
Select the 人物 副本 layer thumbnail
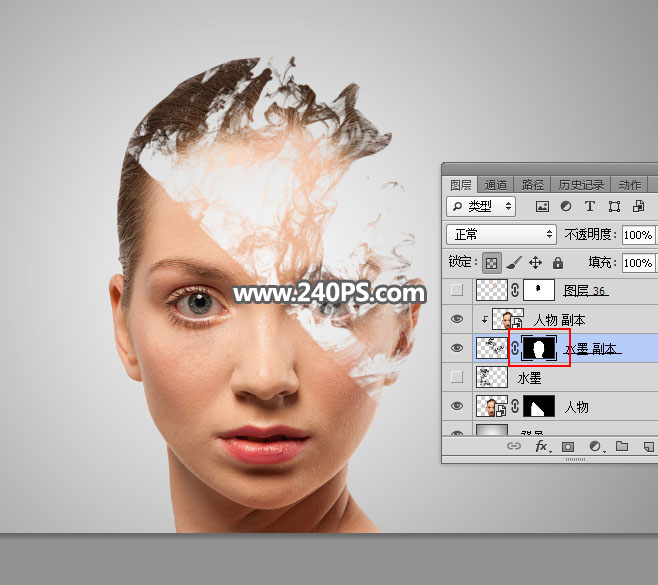[x=508, y=319]
